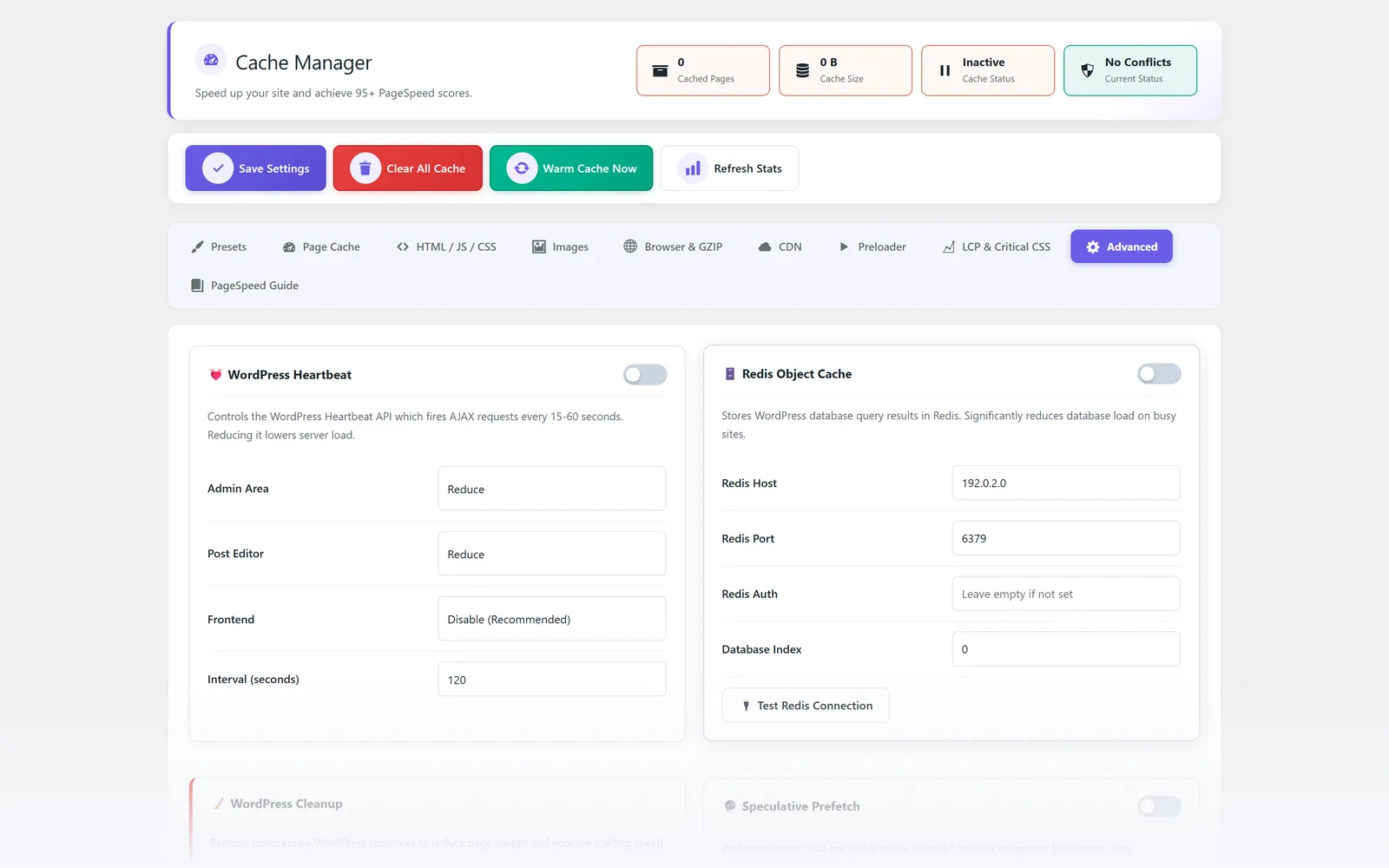Click the refresh arrows icon in Warm Cache Now
Viewport: 1389px width, 868px height.
(x=522, y=168)
